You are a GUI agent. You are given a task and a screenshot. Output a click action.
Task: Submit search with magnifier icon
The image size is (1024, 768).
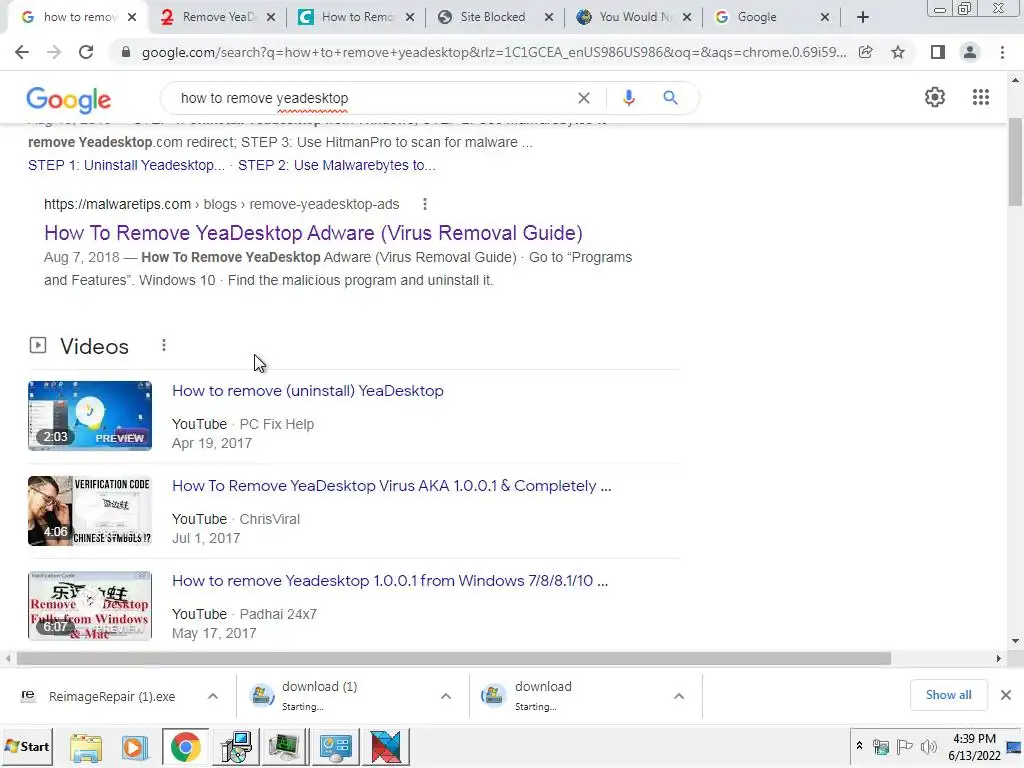point(670,98)
